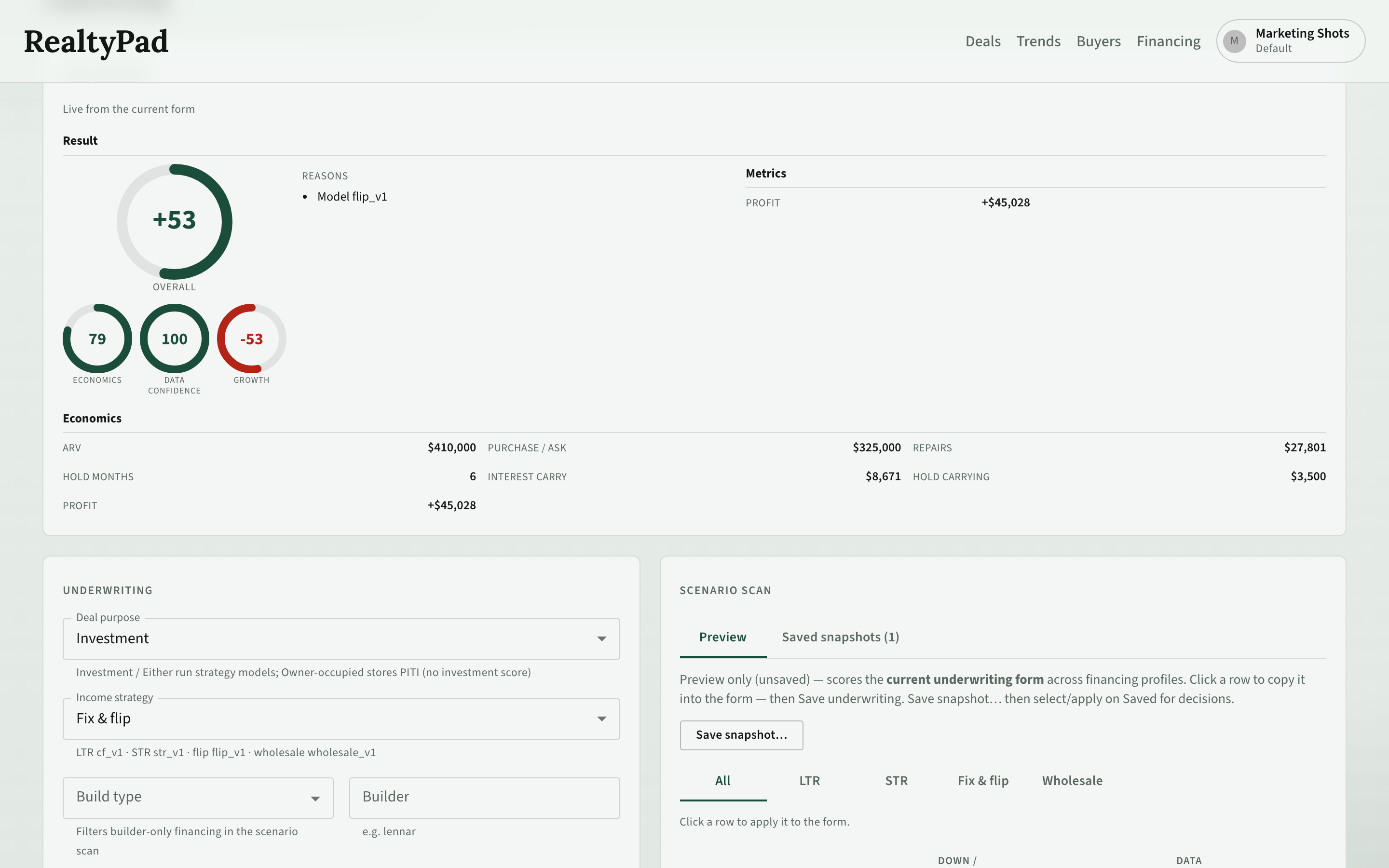Image resolution: width=1389 pixels, height=868 pixels.
Task: Click the 79 Economics gauge
Action: pyautogui.click(x=97, y=338)
